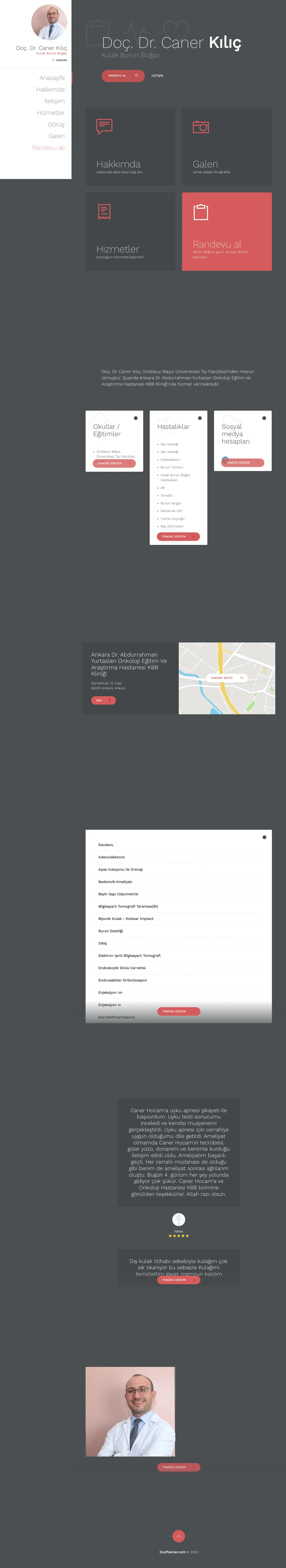Select Bilgisayarlı Tomografi Taraması(Bt) service
Screen dimensions: 286x1568
click(128, 906)
